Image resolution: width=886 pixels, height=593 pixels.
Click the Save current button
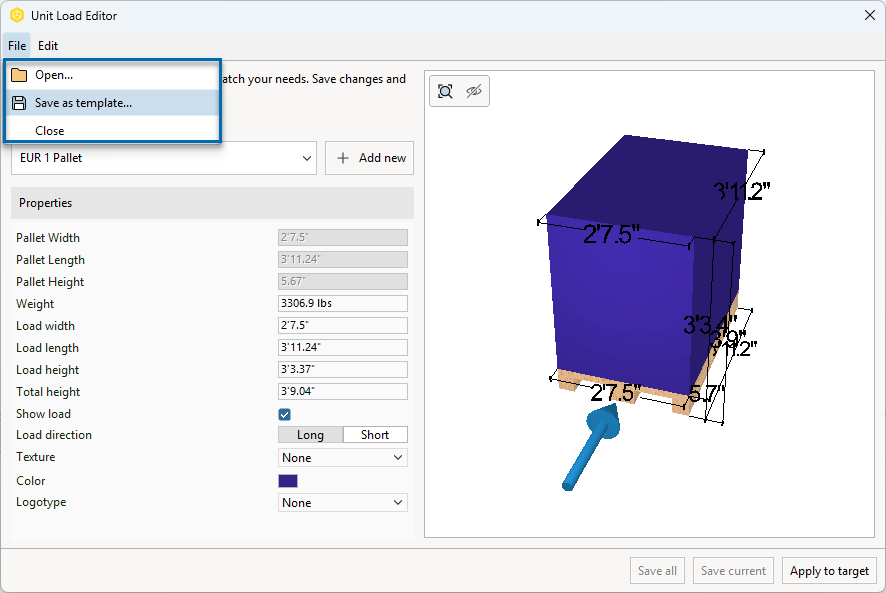coord(733,571)
